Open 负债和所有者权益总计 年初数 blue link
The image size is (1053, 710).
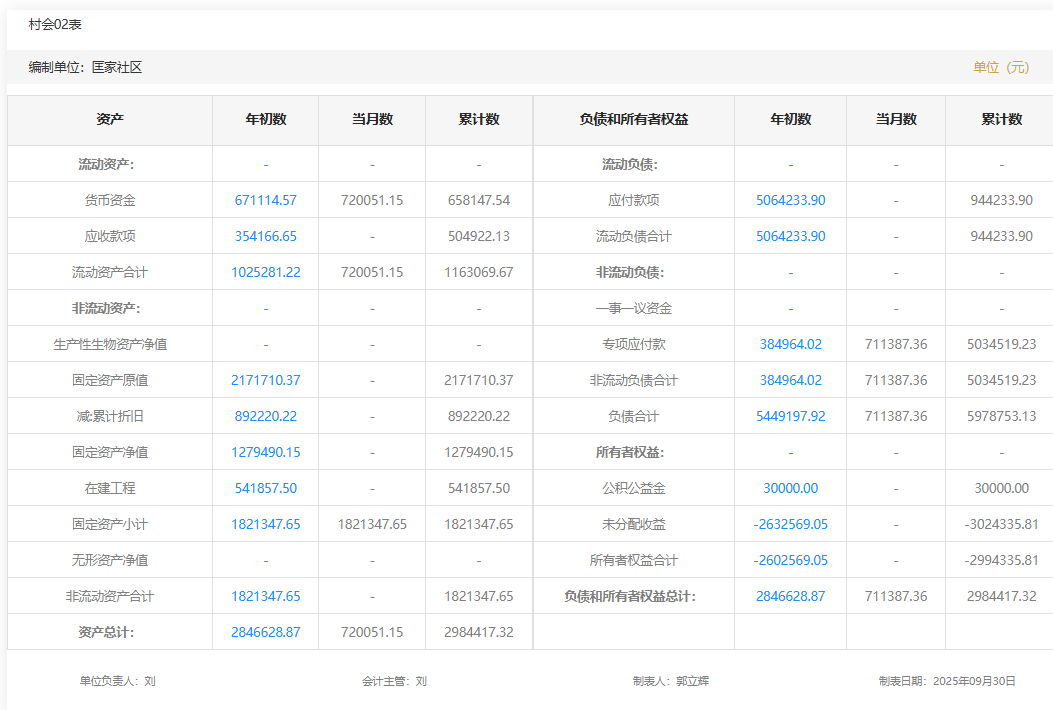790,596
